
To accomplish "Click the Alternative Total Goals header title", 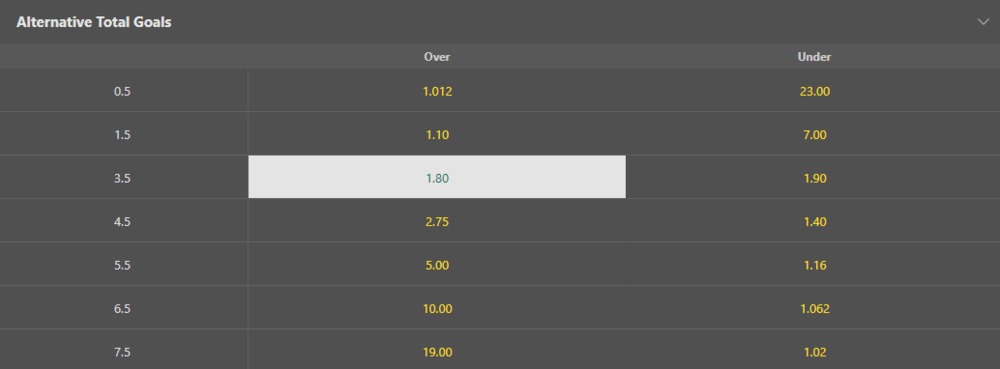I will (x=94, y=22).
